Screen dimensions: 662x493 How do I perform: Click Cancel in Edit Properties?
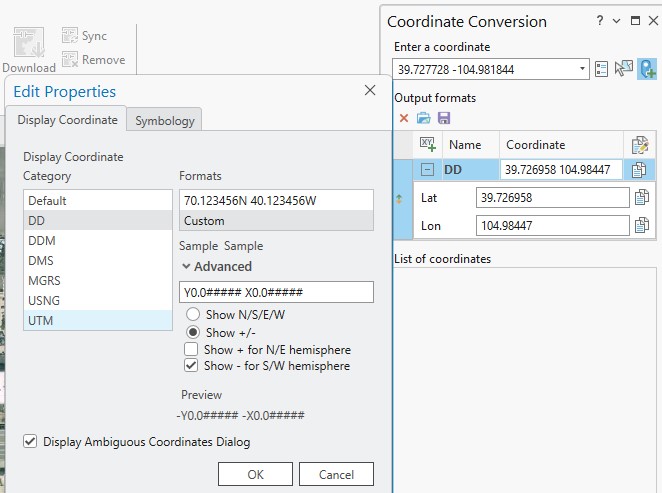(x=334, y=474)
